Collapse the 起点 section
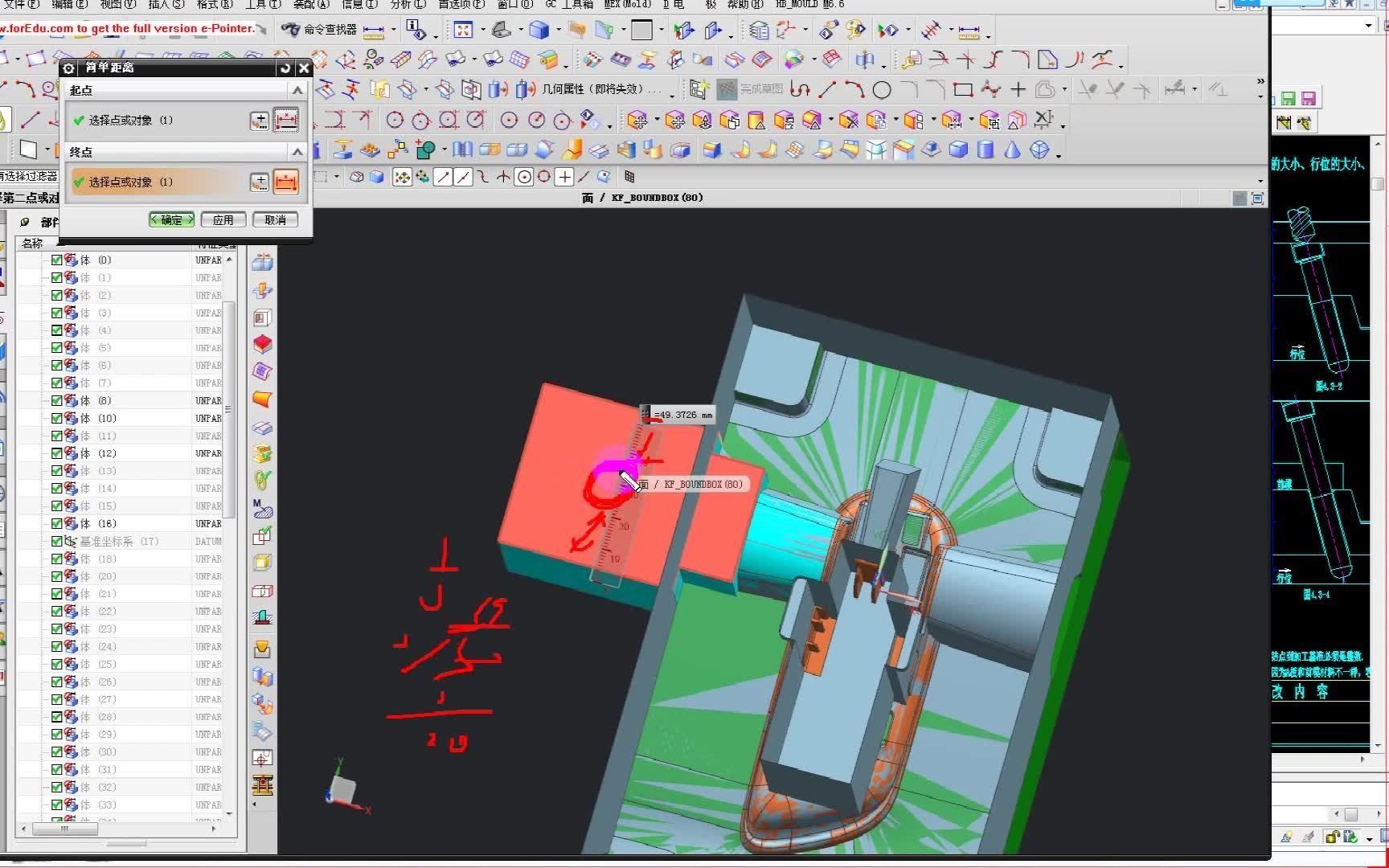Screen dimensions: 1389x868 tap(297, 90)
